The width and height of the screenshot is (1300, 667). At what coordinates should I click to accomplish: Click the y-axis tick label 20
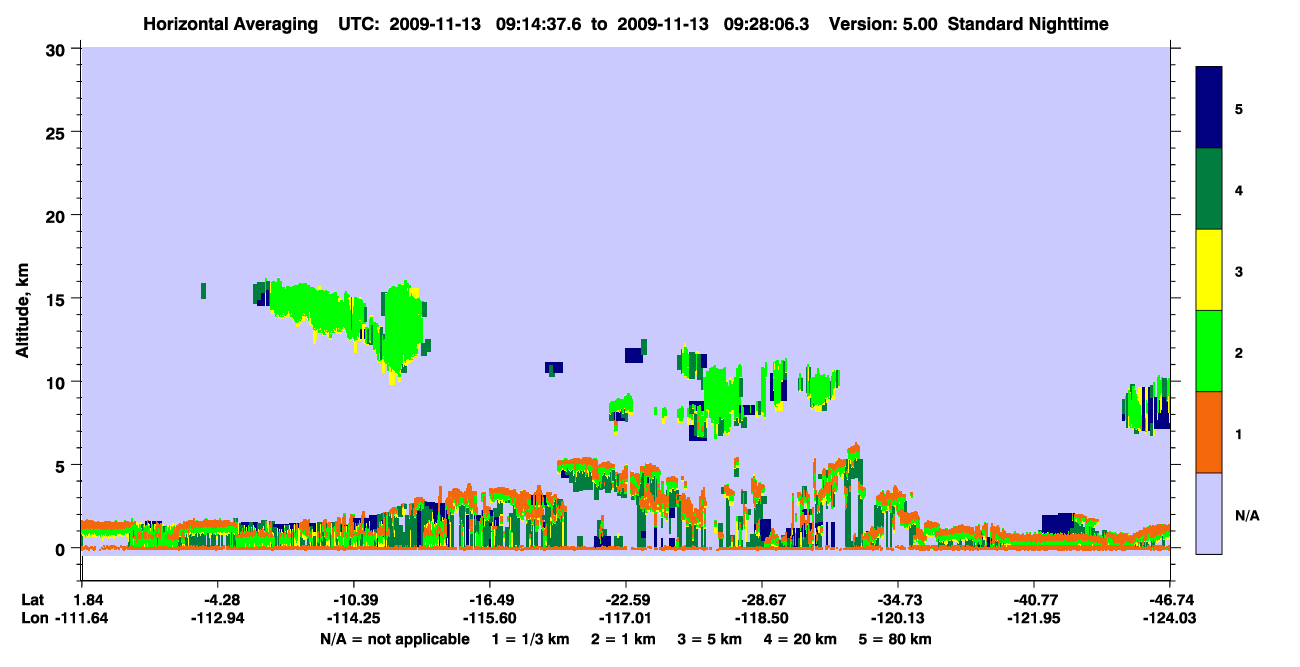point(58,215)
